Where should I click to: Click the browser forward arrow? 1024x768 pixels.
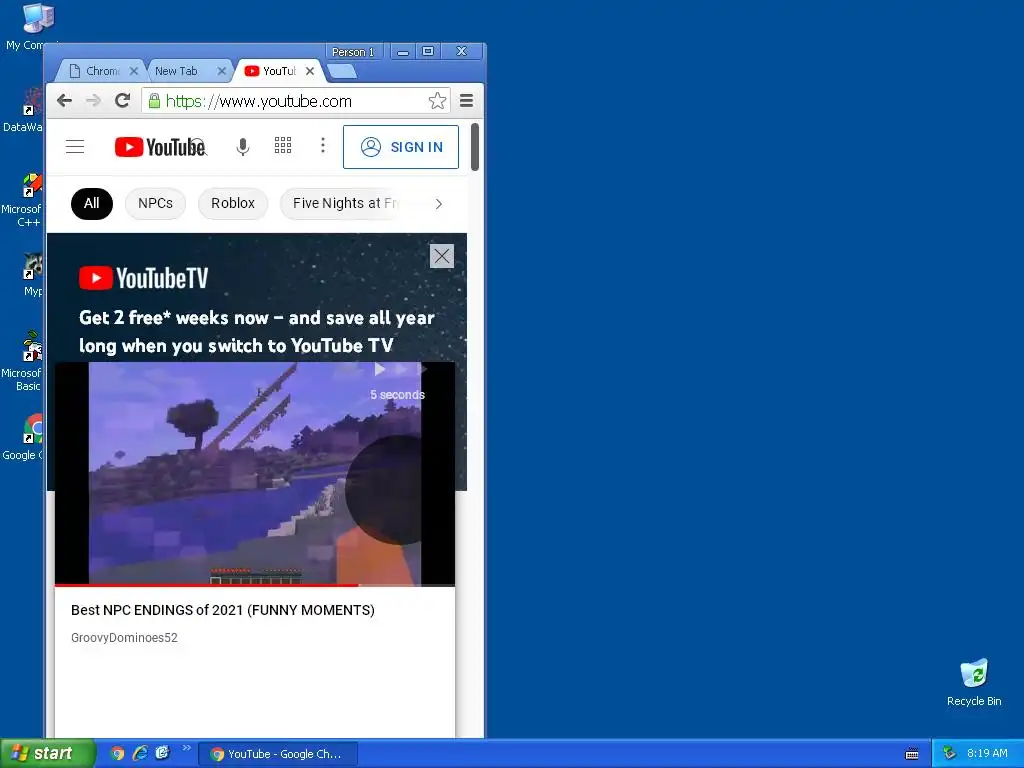[93, 101]
